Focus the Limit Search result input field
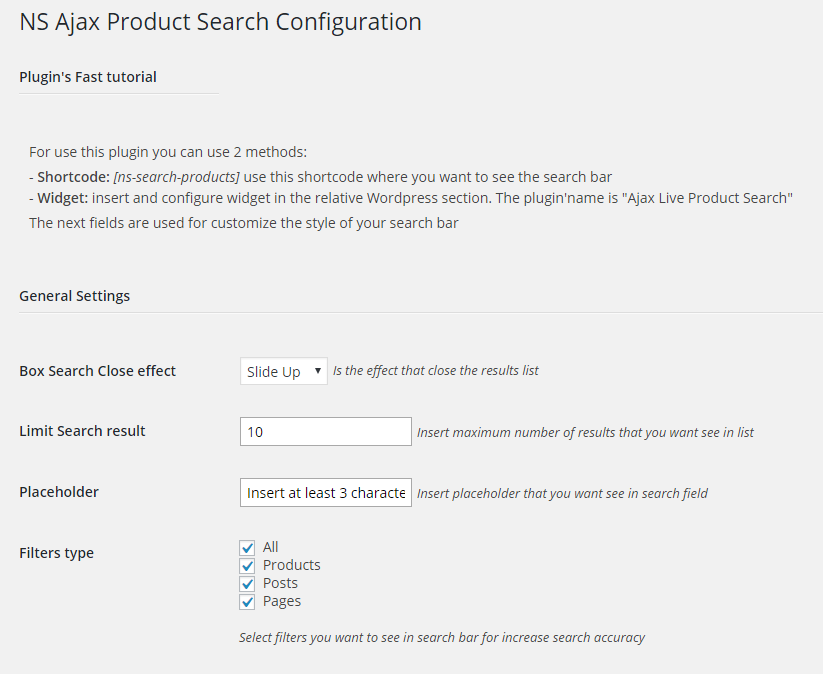This screenshot has height=674, width=823. tap(325, 431)
